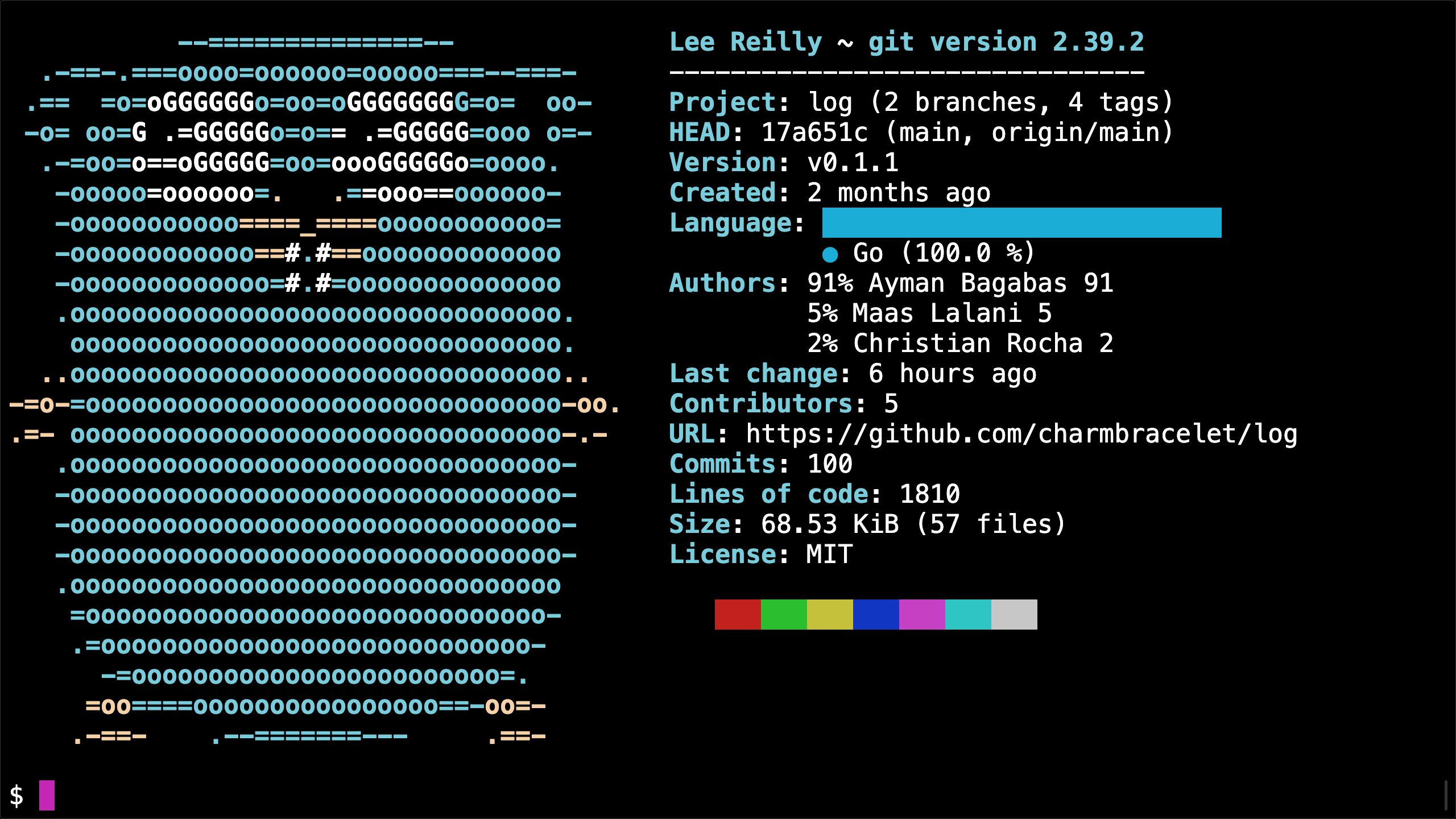Click the magenta color swatch
This screenshot has height=819, width=1456.
pos(922,614)
